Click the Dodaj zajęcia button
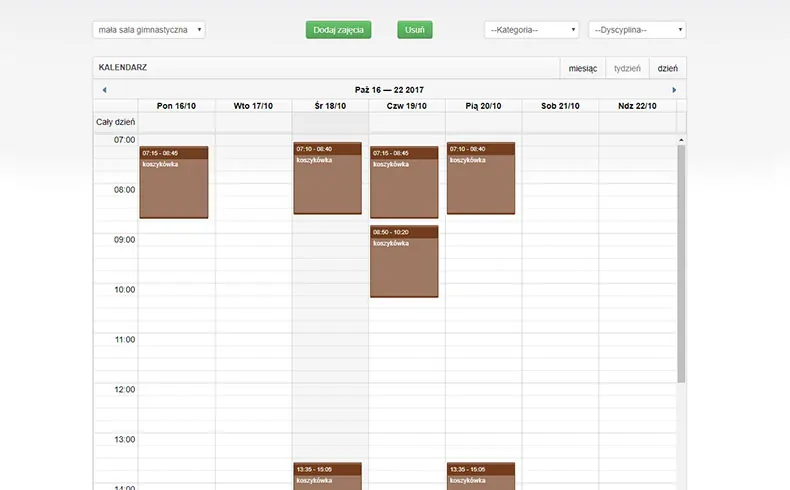This screenshot has height=490, width=790. pyautogui.click(x=338, y=30)
